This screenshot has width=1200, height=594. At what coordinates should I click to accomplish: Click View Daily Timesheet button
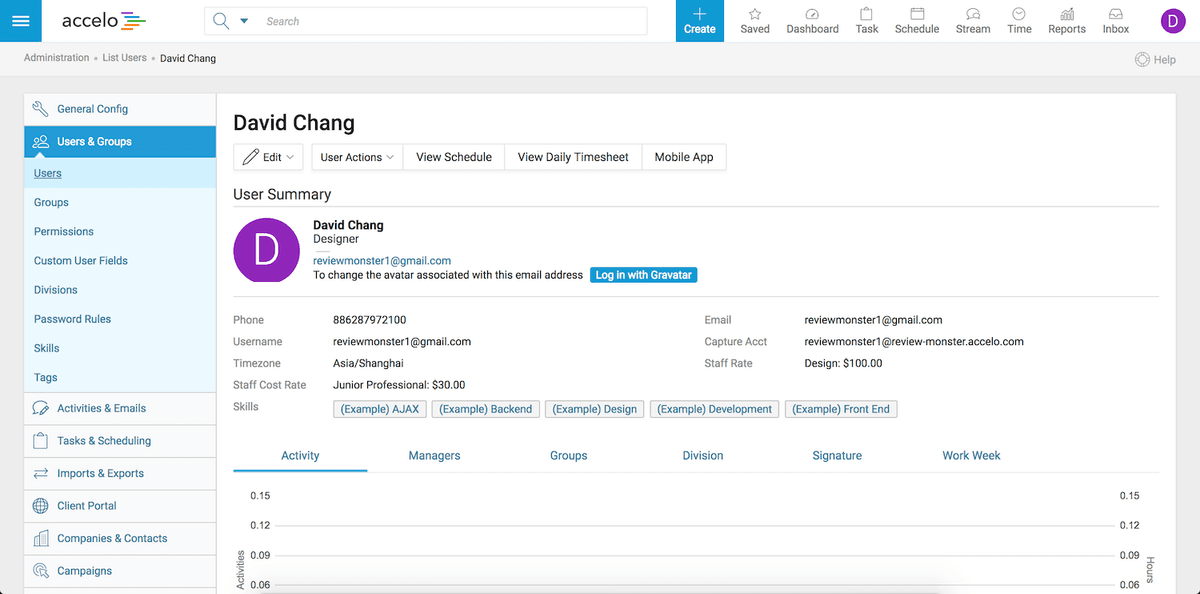pyautogui.click(x=573, y=157)
